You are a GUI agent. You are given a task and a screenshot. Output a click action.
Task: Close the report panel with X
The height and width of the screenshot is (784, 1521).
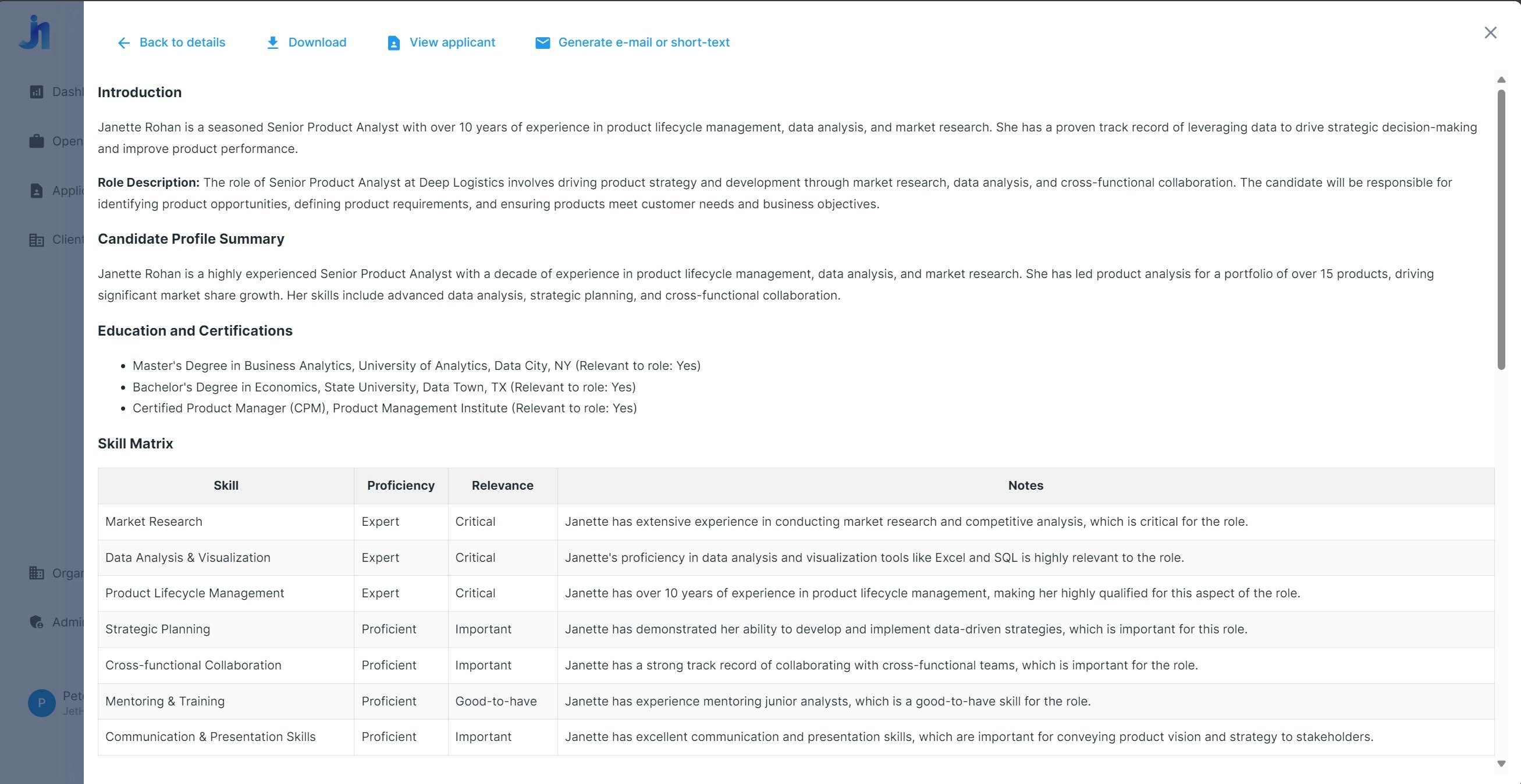(x=1490, y=33)
